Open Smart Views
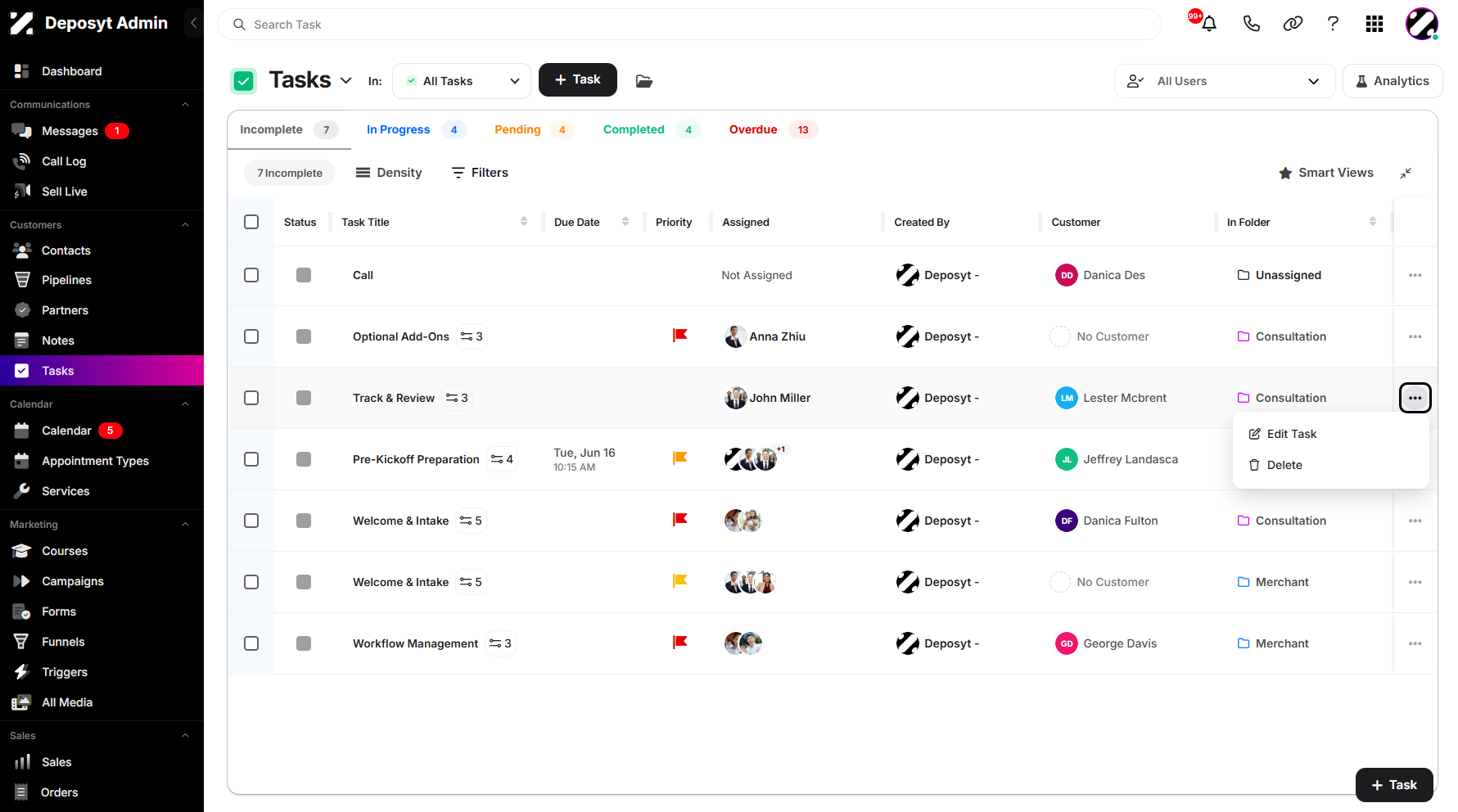 (1326, 173)
